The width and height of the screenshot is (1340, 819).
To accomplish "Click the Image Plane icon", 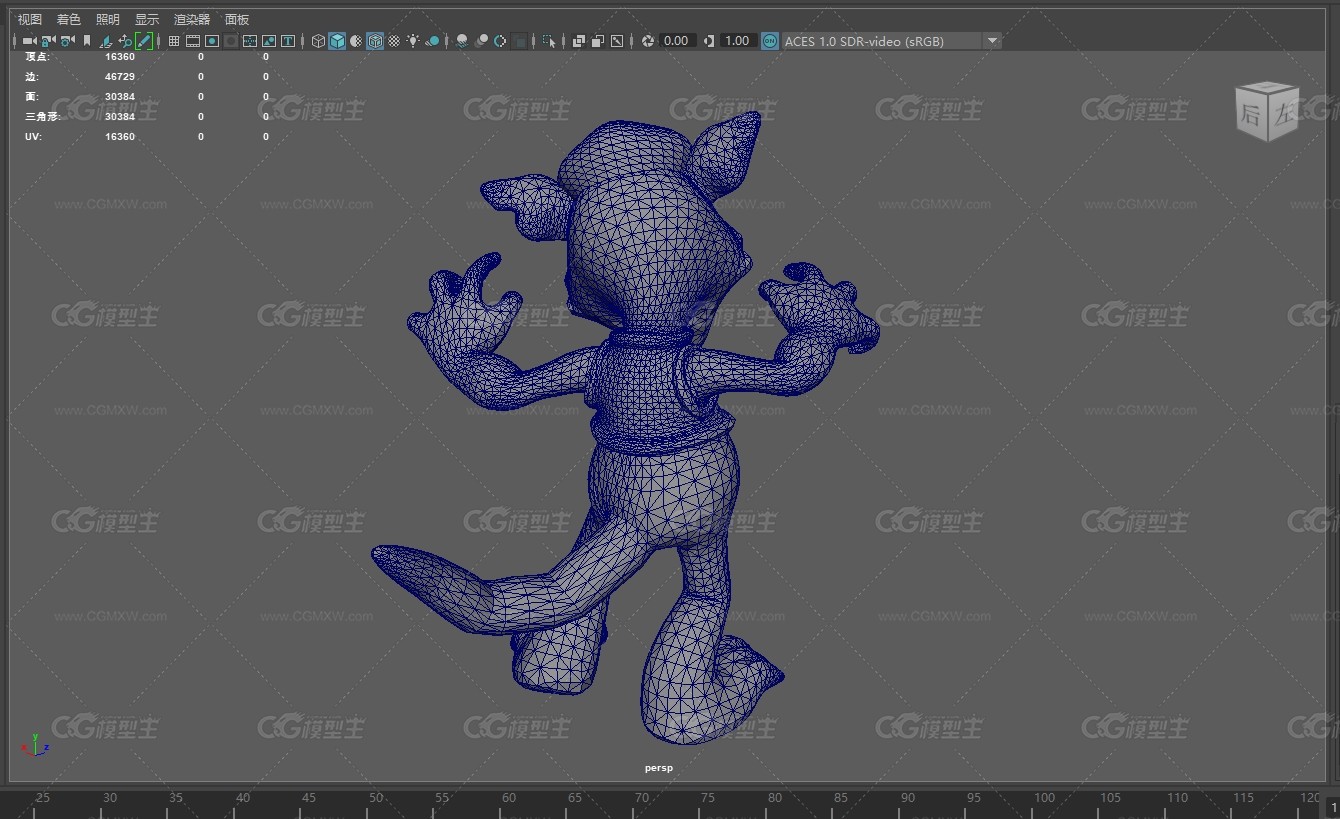I will click(x=105, y=41).
